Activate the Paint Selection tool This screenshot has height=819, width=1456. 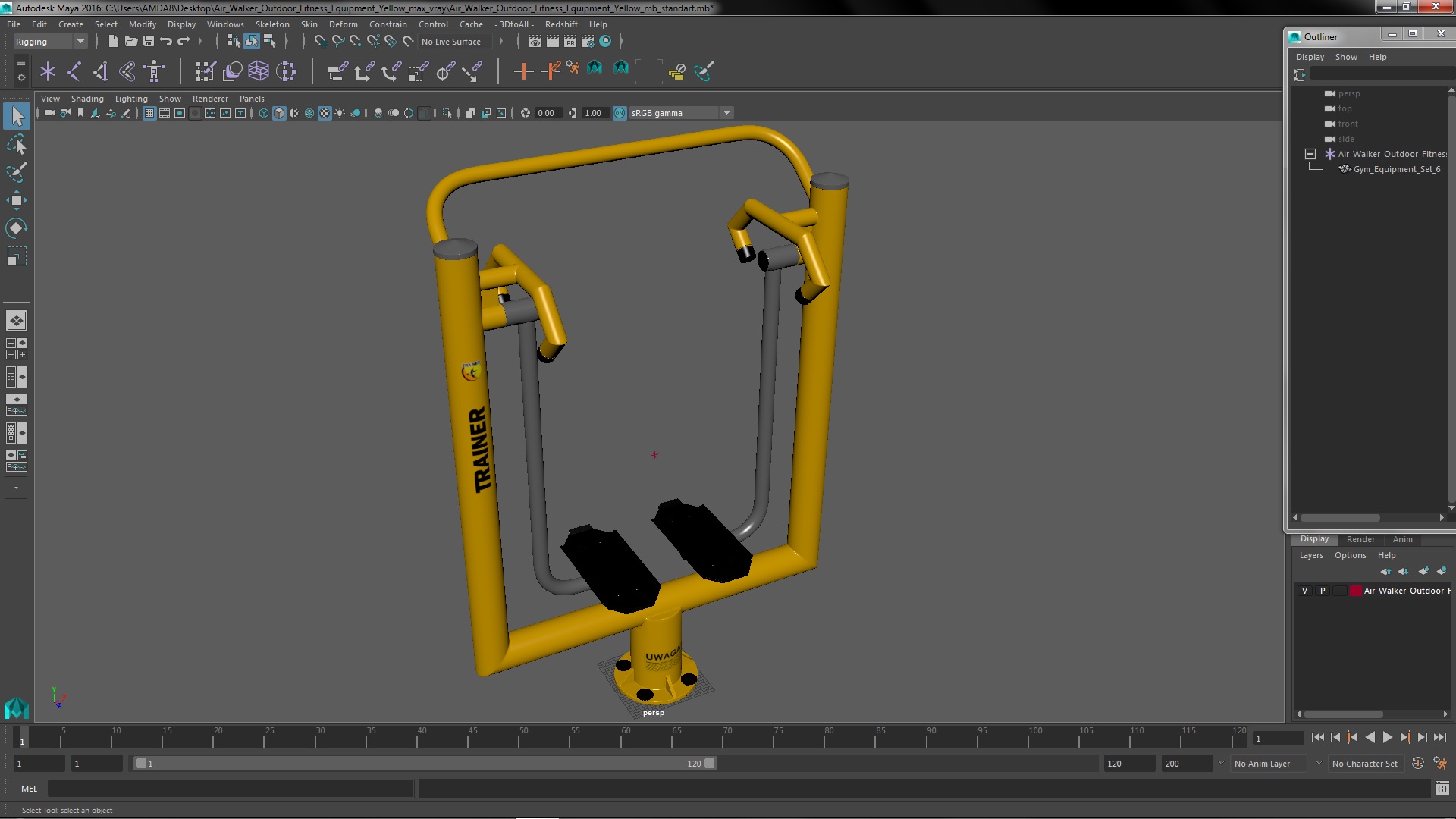(x=17, y=172)
